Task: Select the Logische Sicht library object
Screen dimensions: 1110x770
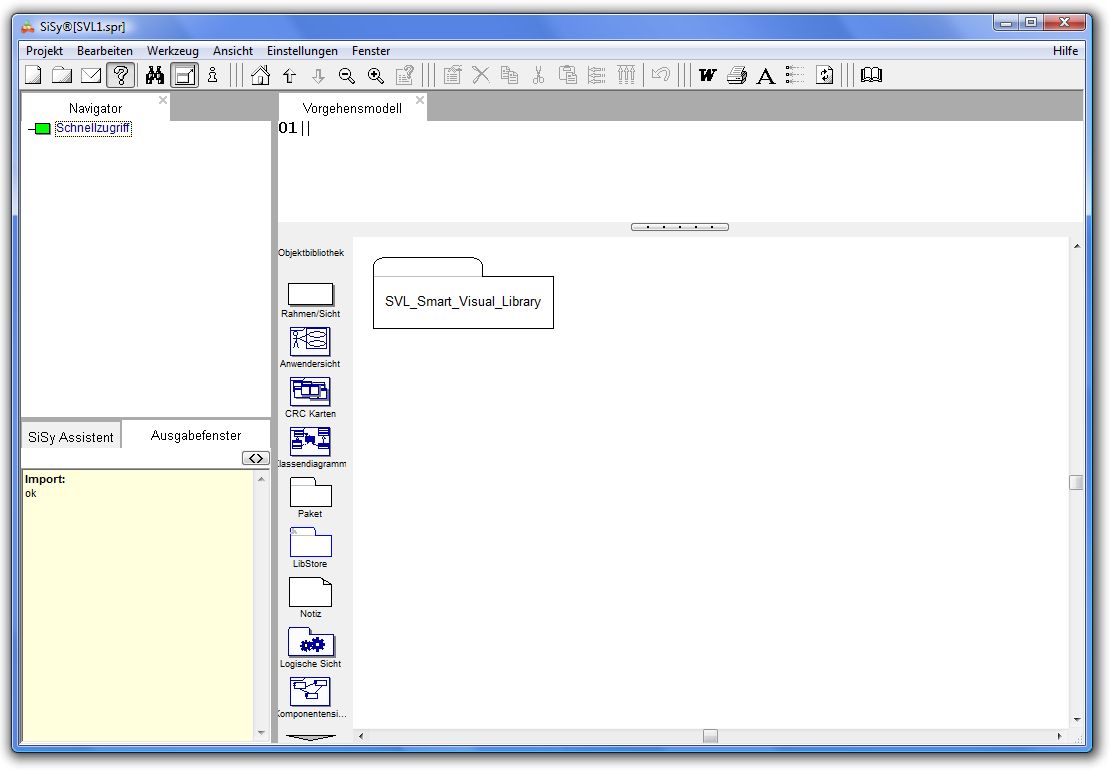Action: coord(310,642)
